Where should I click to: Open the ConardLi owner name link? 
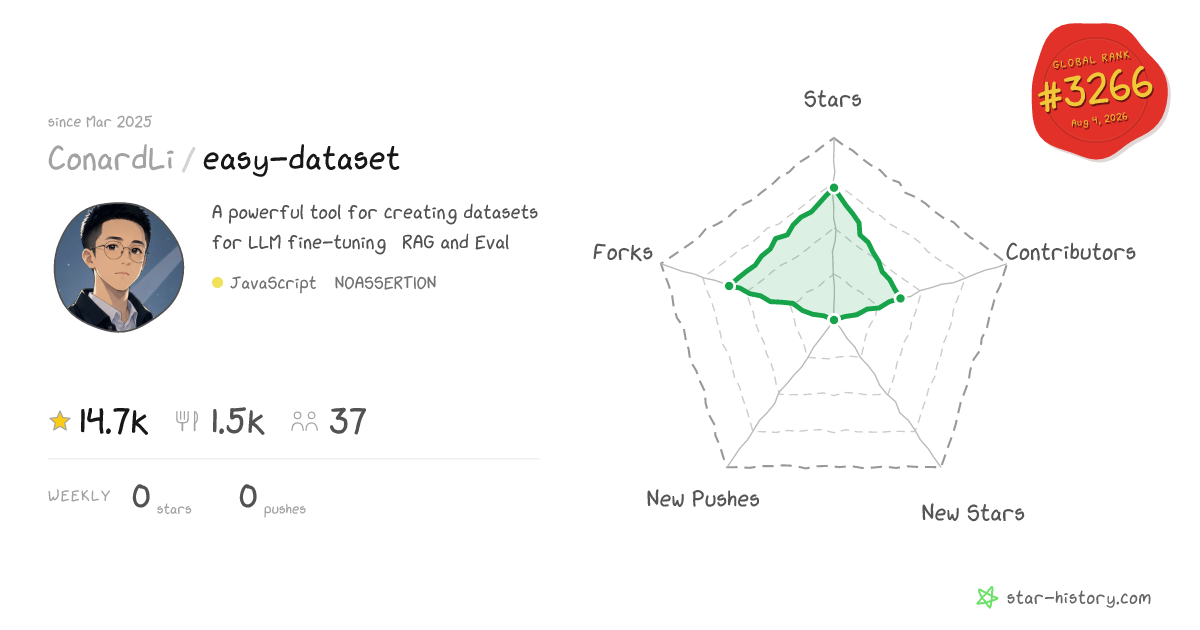(111, 159)
